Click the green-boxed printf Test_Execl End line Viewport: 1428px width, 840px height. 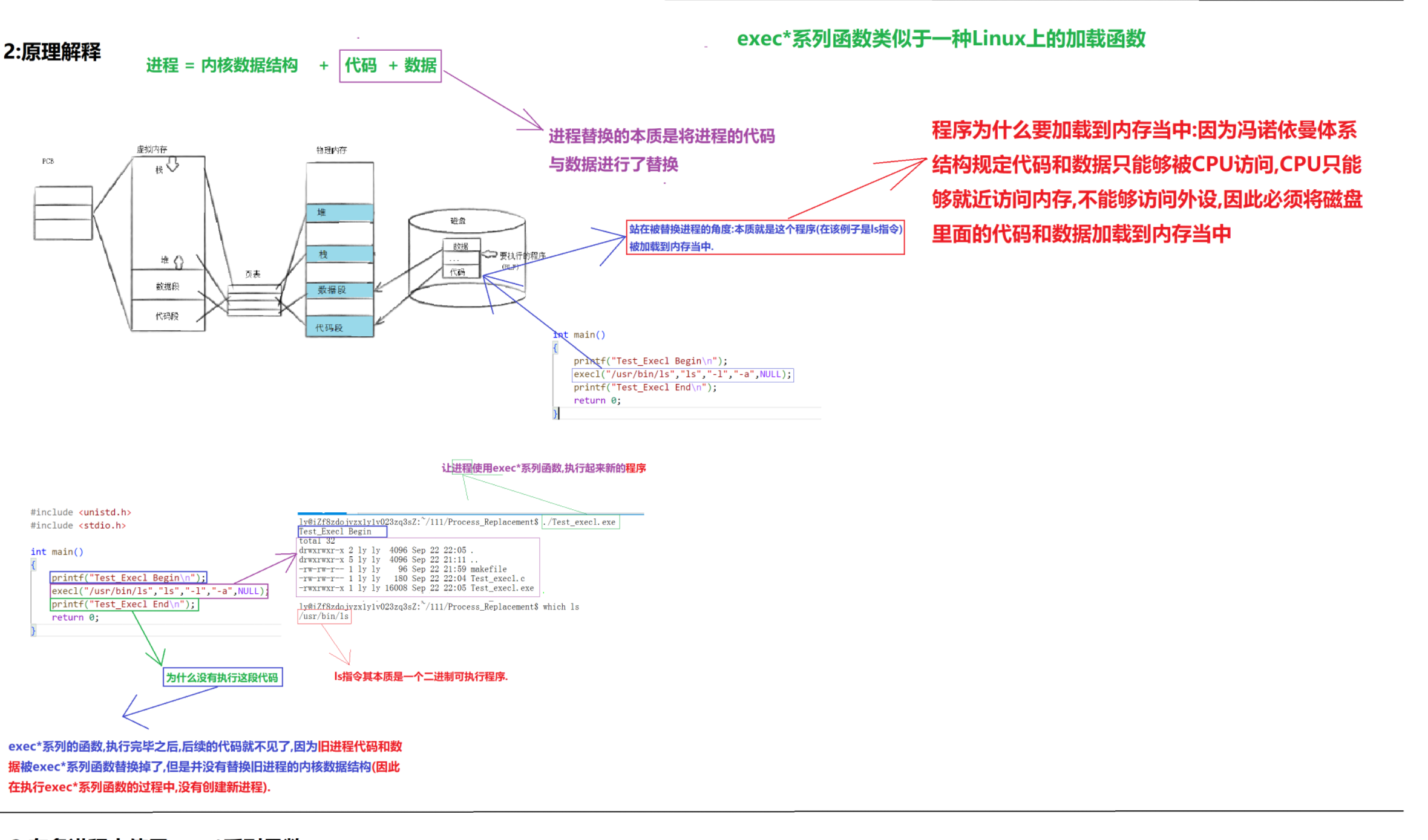click(x=124, y=604)
